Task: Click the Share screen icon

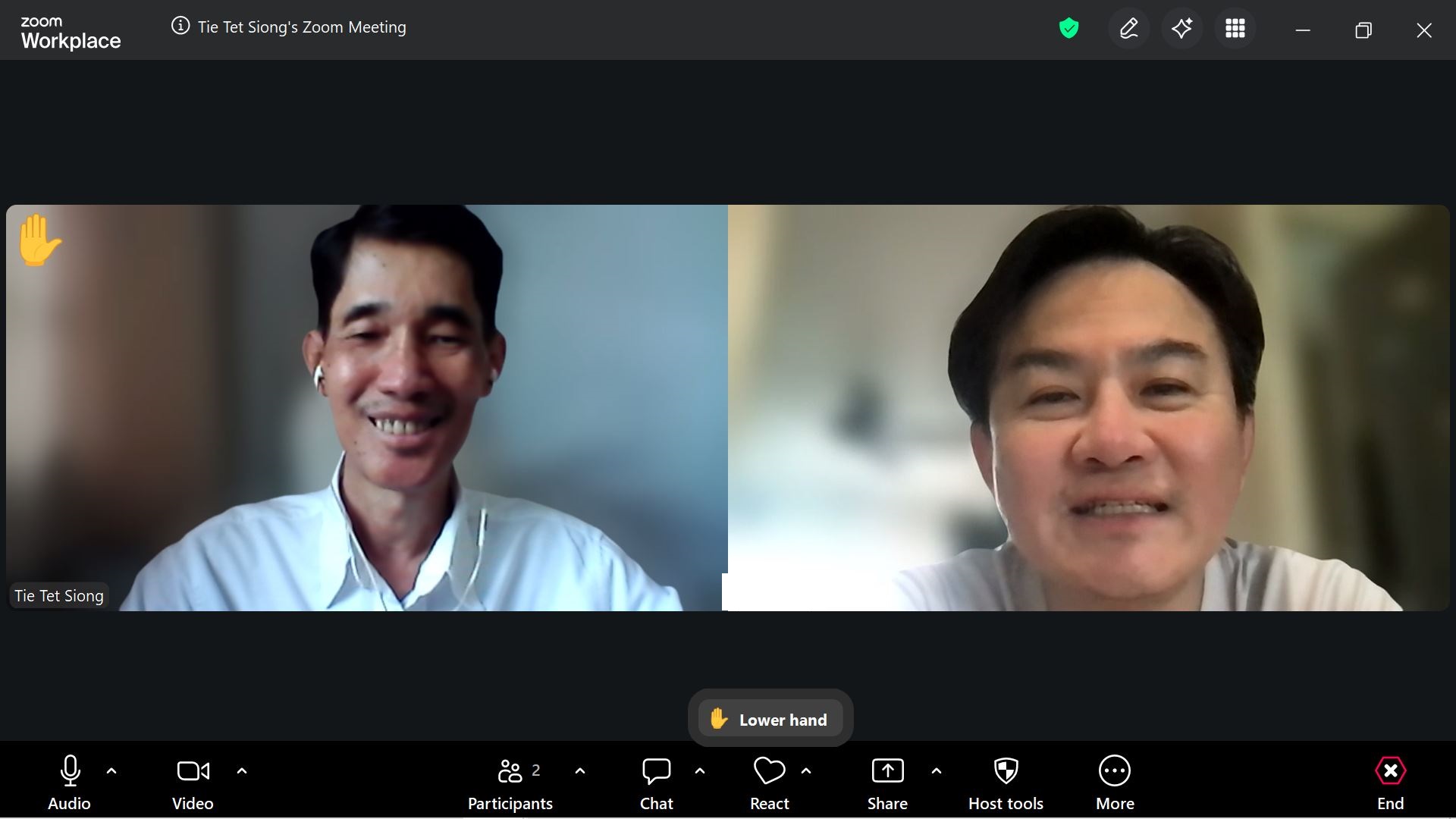Action: pos(886,783)
